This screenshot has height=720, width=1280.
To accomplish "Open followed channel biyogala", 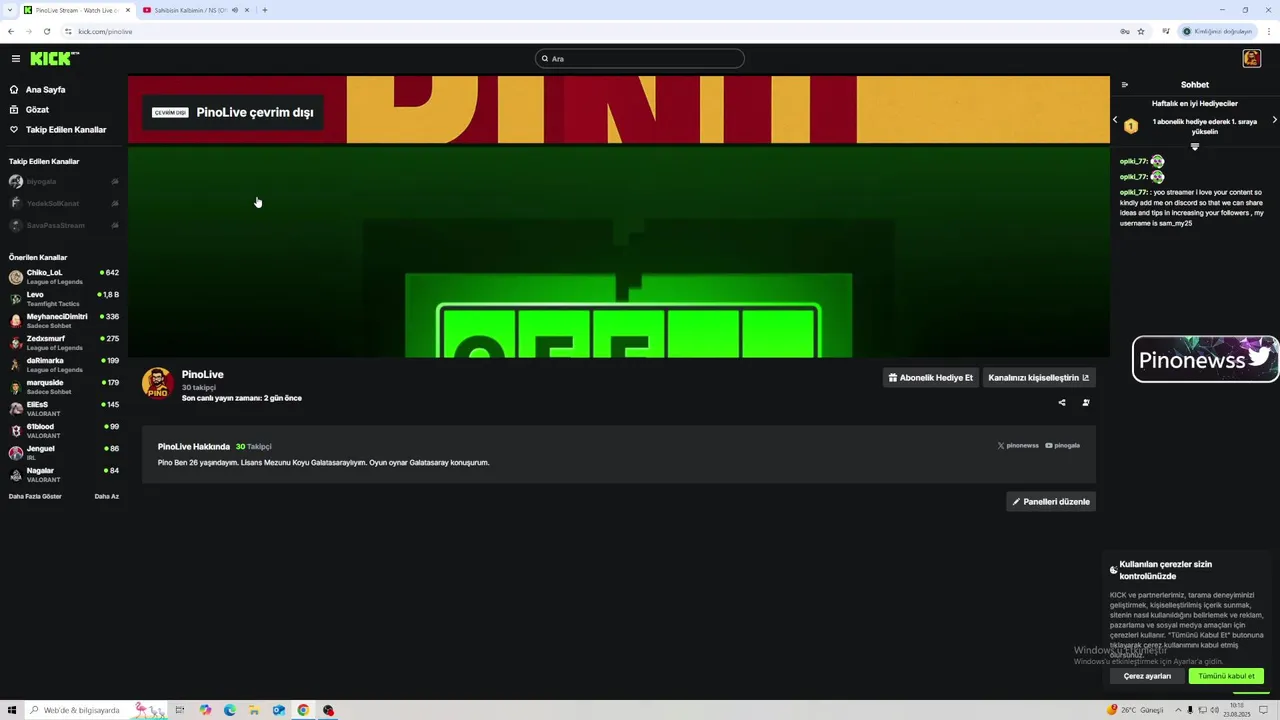I will [64, 182].
